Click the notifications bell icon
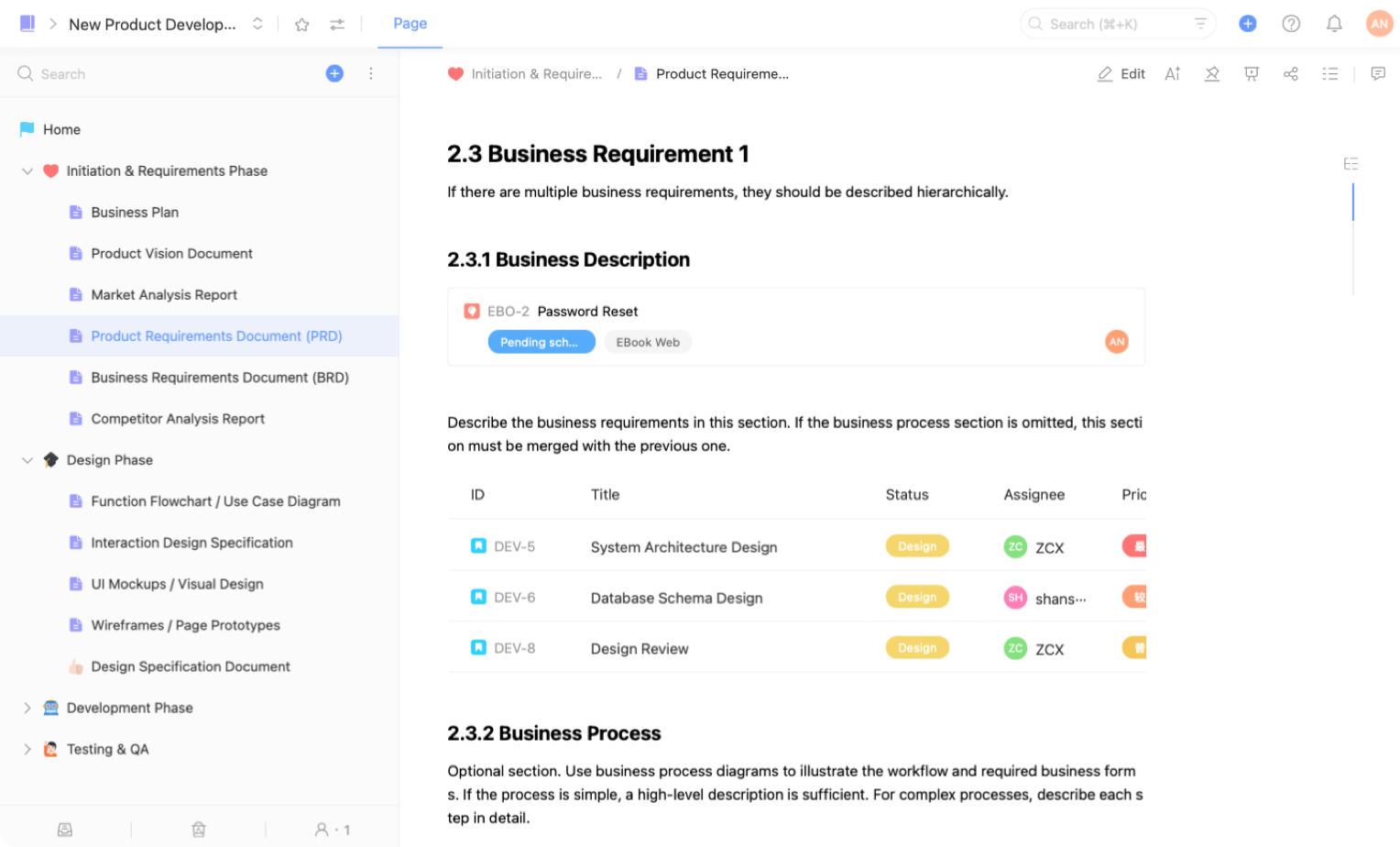The height and width of the screenshot is (847, 1400). (1334, 24)
